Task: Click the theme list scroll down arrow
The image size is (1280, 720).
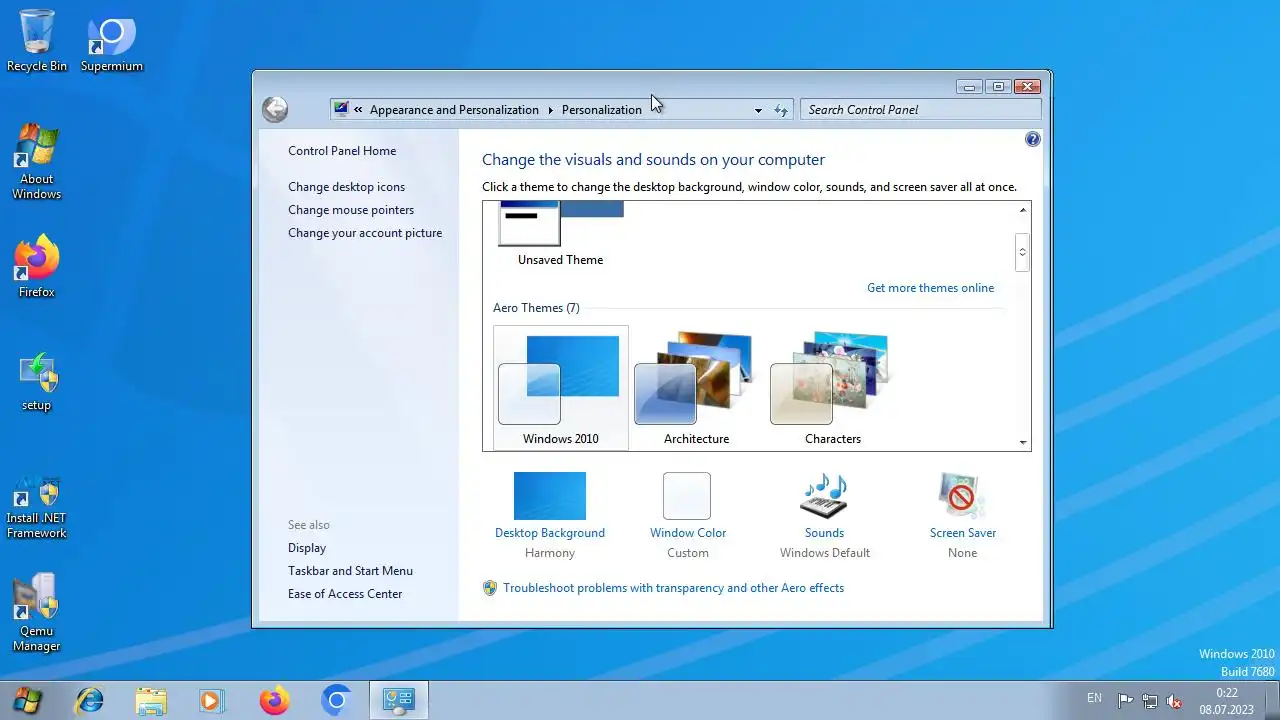Action: point(1022,441)
